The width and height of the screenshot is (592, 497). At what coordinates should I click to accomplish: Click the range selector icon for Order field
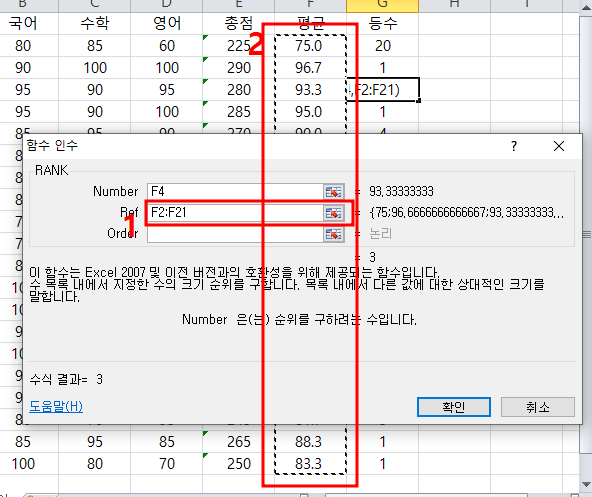click(334, 234)
